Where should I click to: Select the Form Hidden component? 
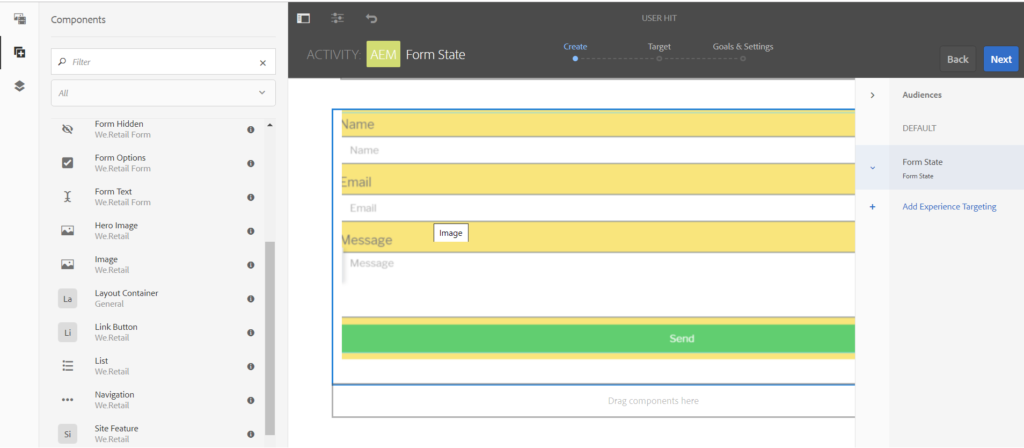pyautogui.click(x=163, y=129)
